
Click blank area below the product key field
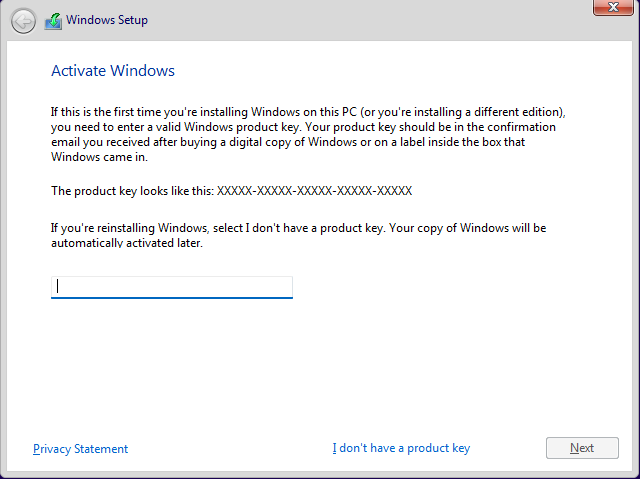pyautogui.click(x=320, y=360)
